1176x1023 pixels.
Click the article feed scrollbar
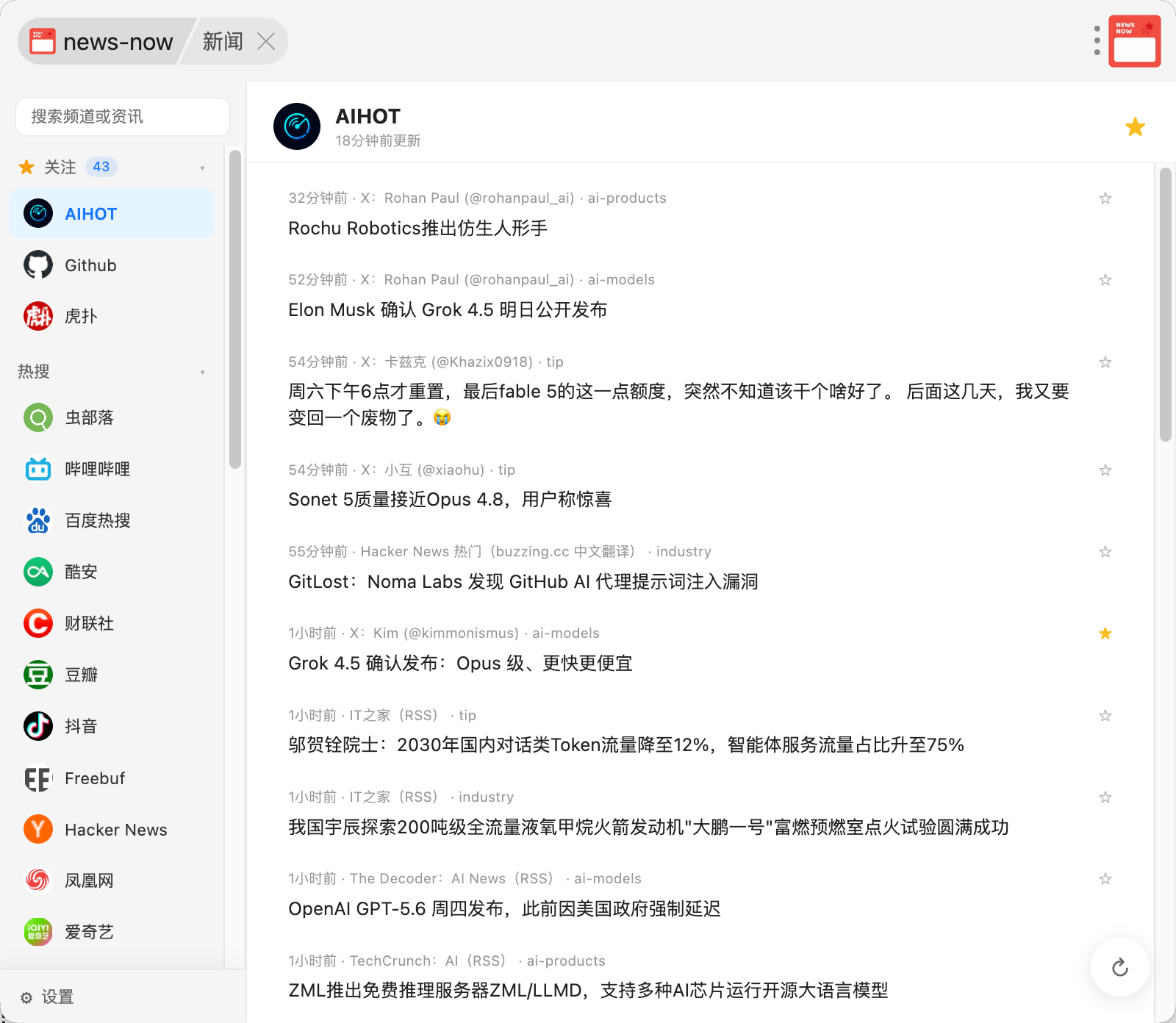click(1165, 304)
